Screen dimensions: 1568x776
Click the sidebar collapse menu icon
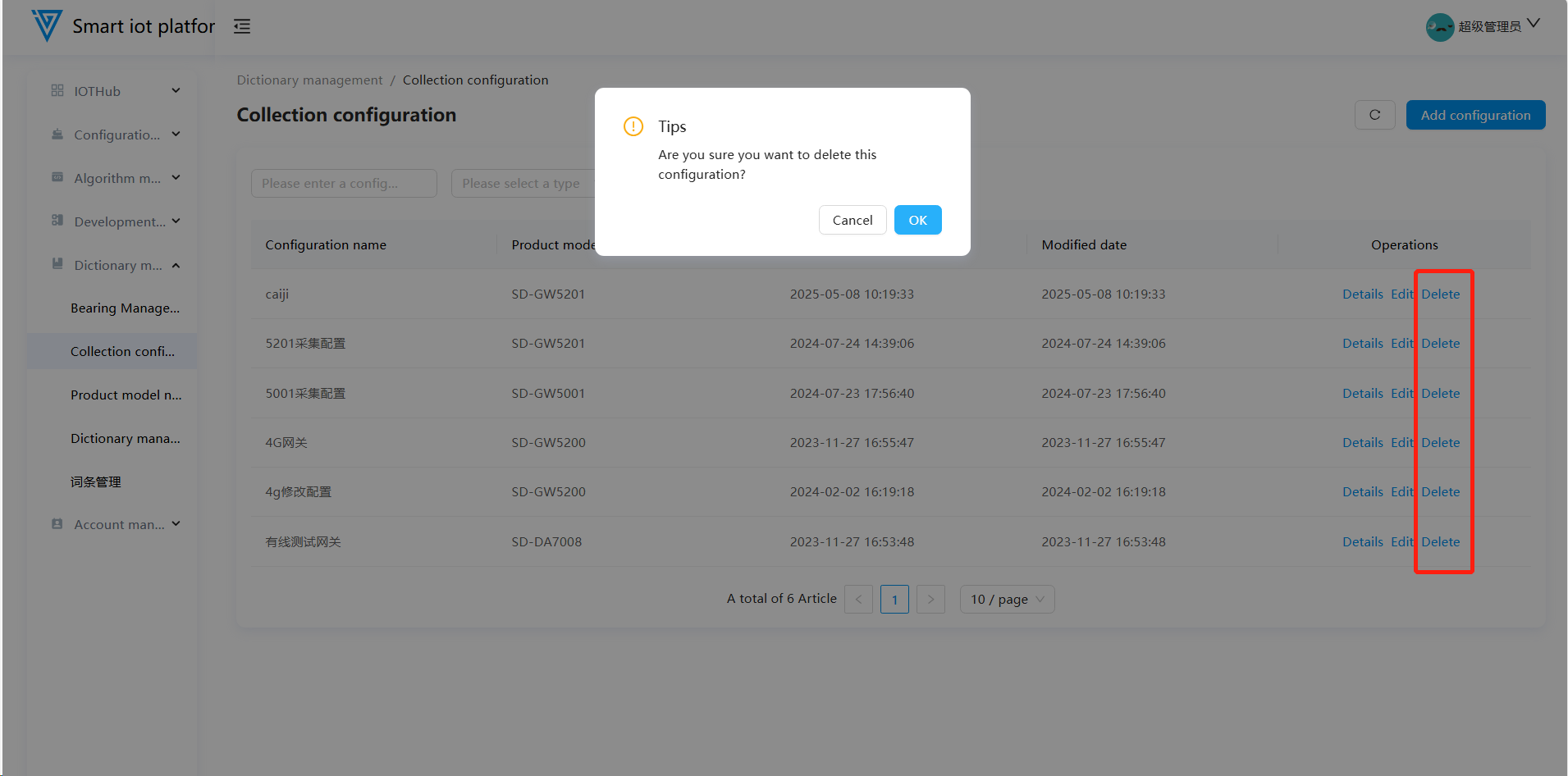pyautogui.click(x=242, y=27)
